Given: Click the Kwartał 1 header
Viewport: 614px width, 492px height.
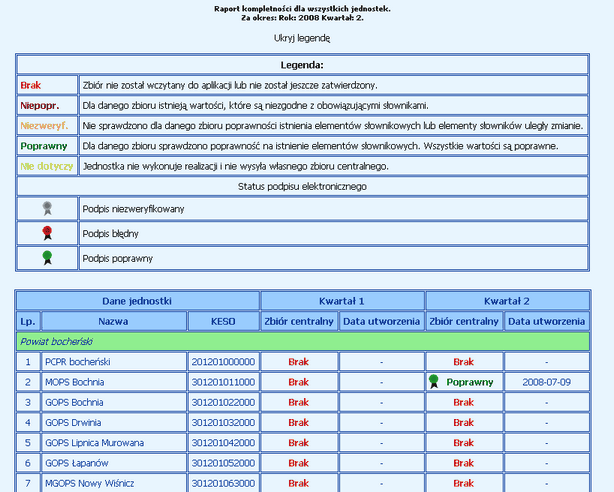Looking at the screenshot, I should tap(342, 300).
